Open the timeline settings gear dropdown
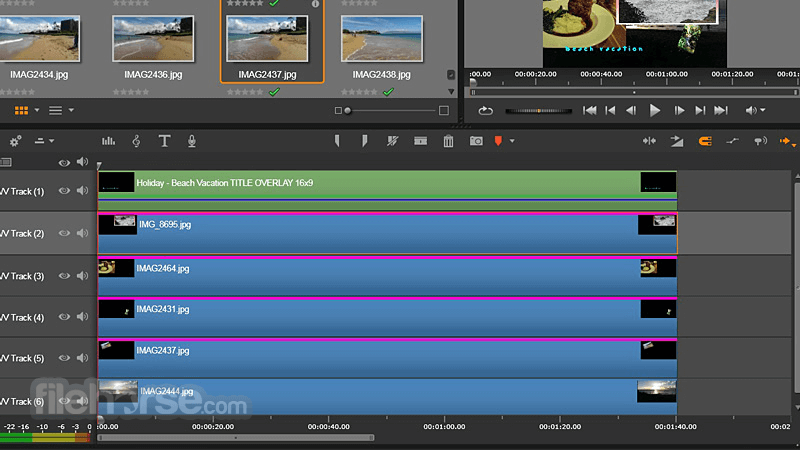The width and height of the screenshot is (800, 450). [x=15, y=141]
